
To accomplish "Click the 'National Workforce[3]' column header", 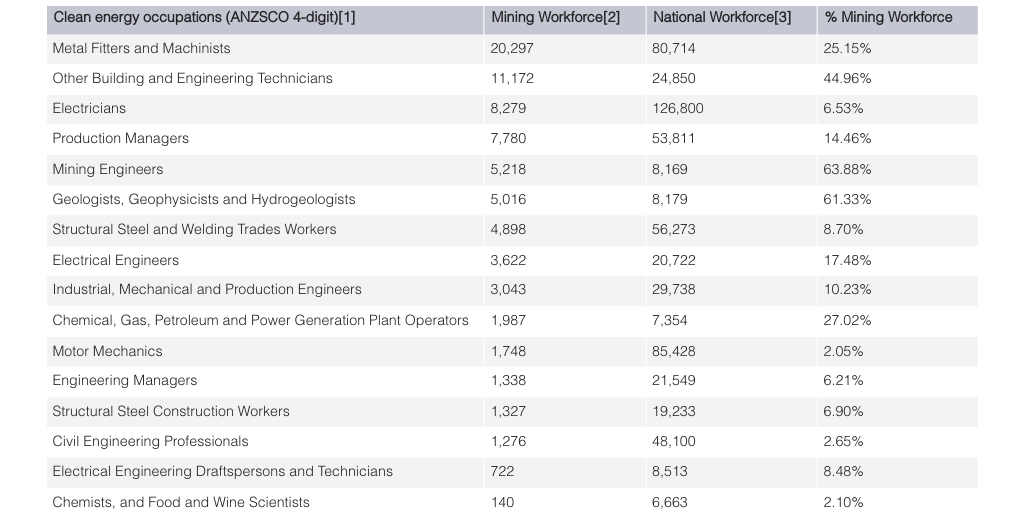I will point(722,18).
